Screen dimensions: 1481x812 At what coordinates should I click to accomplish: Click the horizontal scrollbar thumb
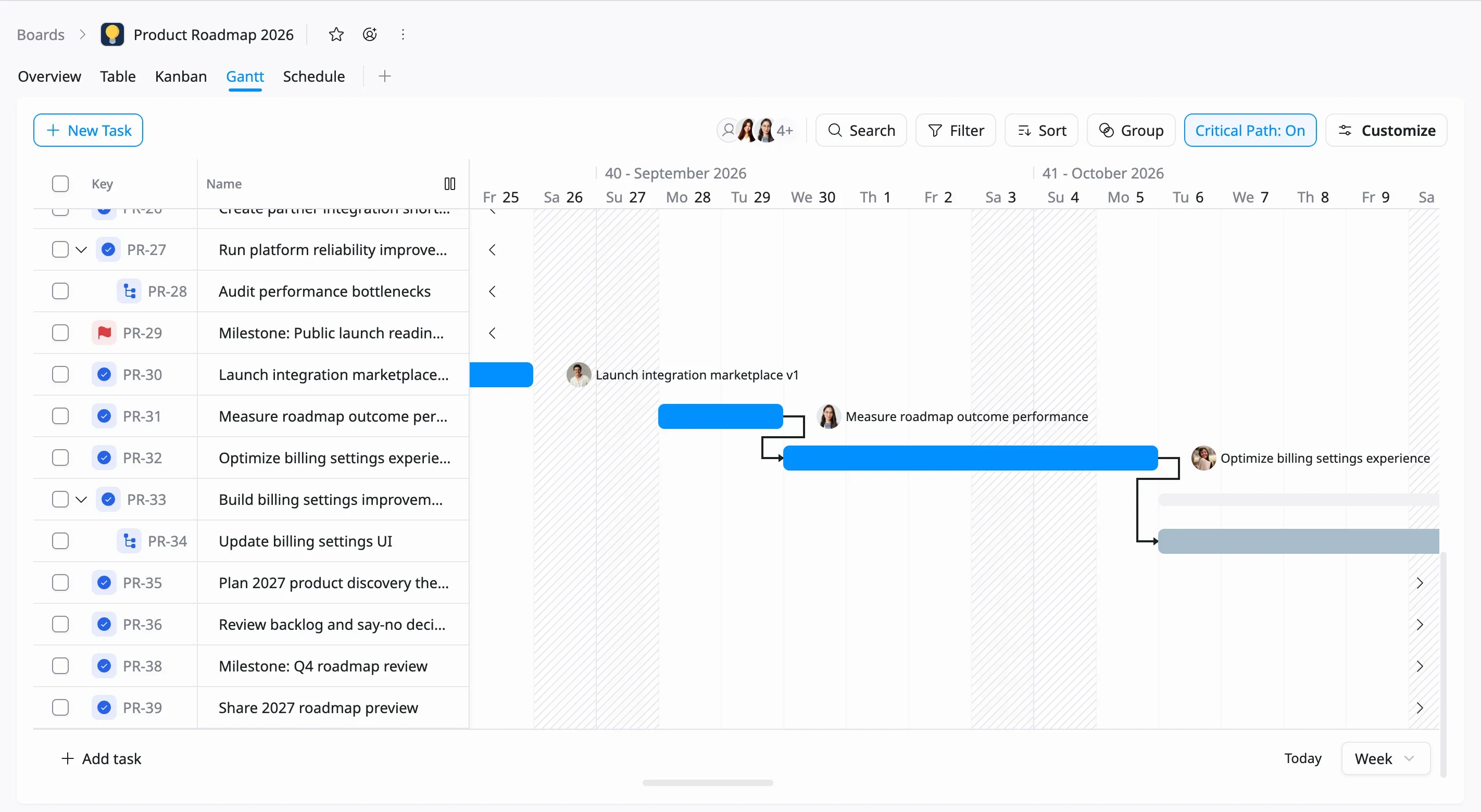click(708, 783)
